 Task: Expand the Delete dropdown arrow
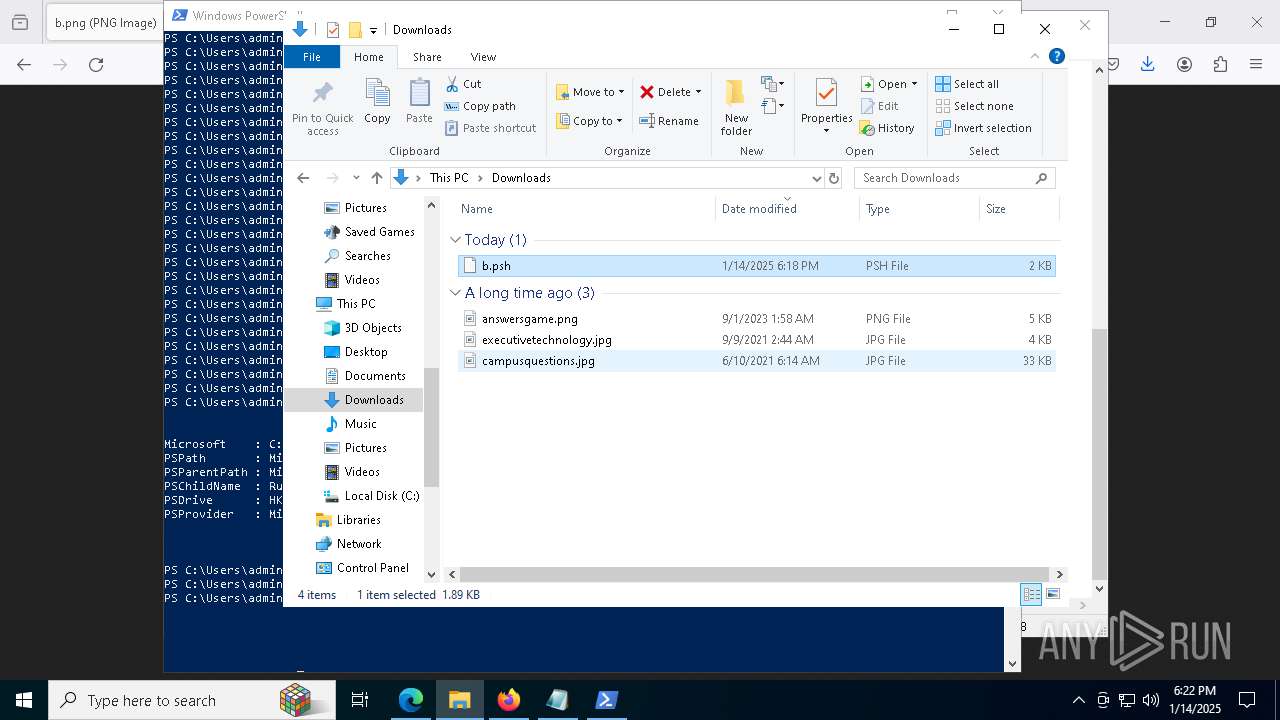click(x=698, y=92)
